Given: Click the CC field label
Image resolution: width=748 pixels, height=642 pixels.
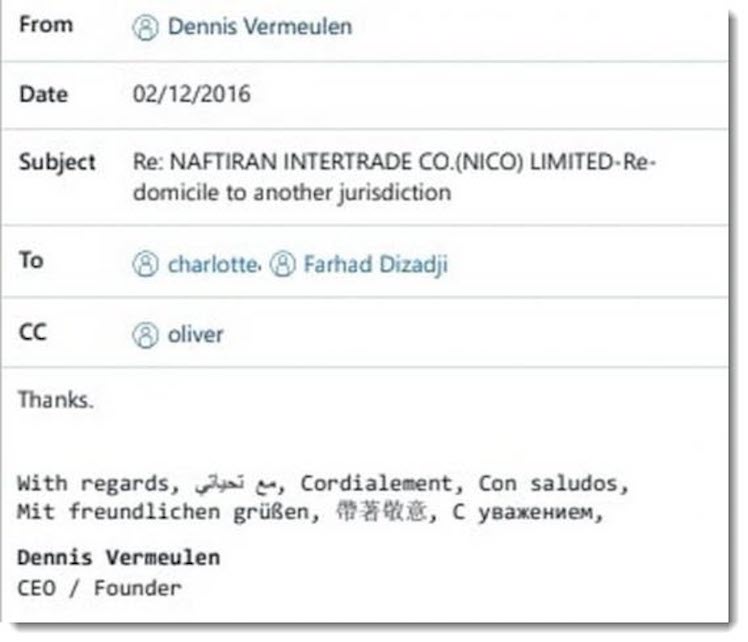Looking at the screenshot, I should pos(33,332).
